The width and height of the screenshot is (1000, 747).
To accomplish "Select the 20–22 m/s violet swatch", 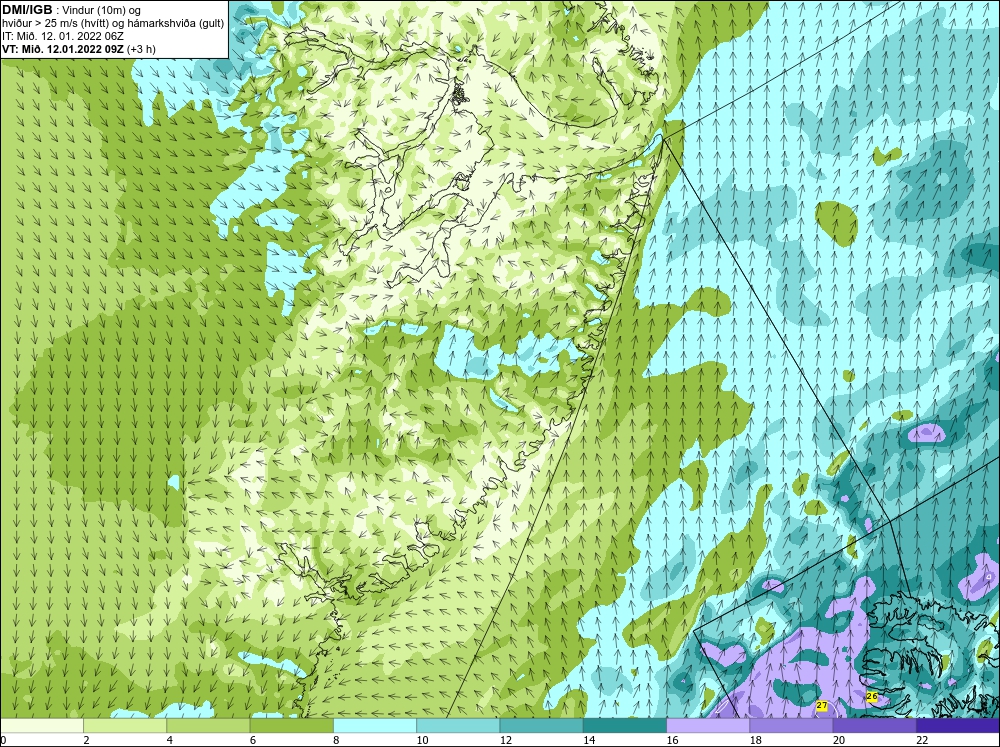I will [x=874, y=725].
